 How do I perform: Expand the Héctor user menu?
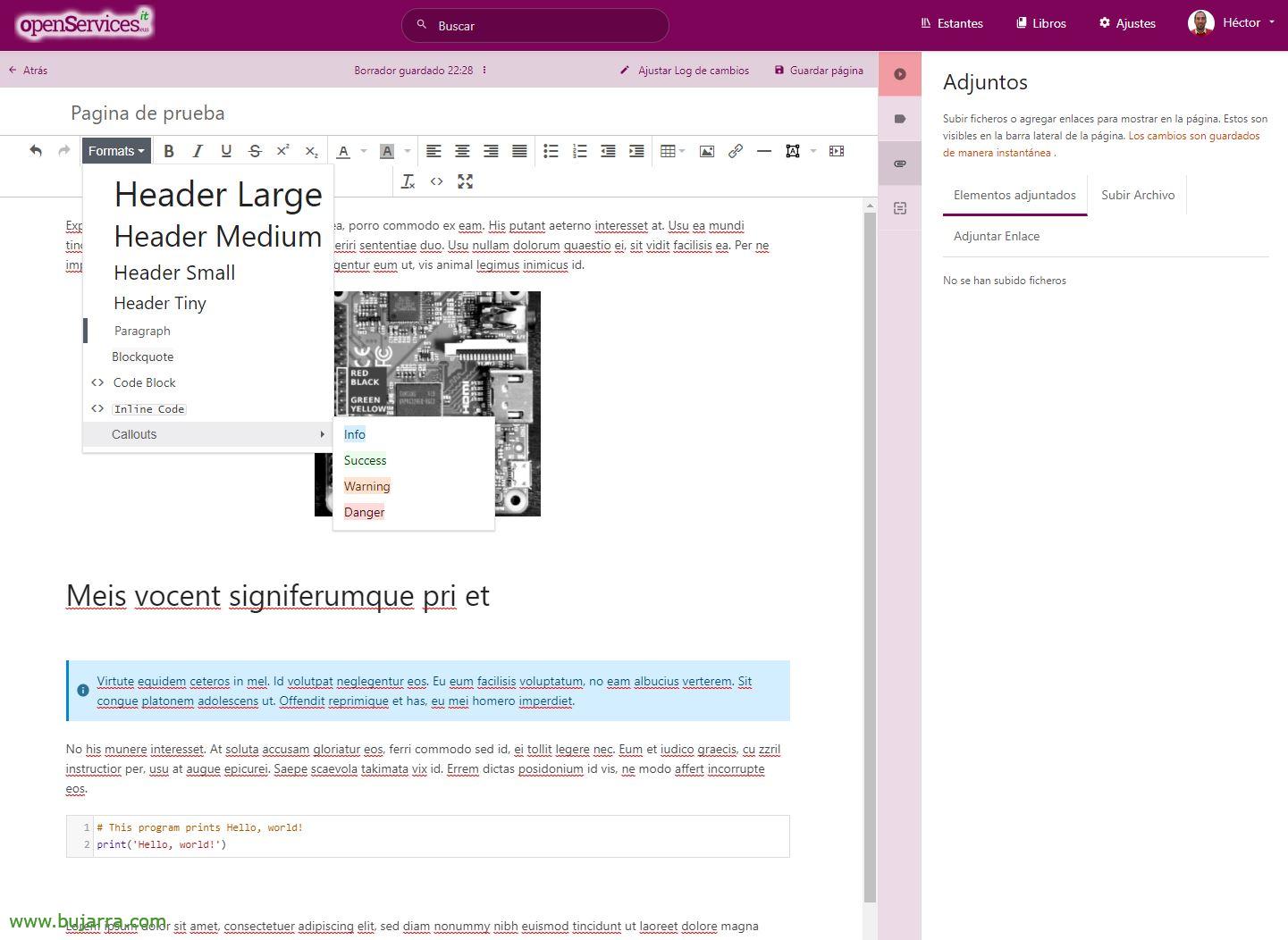(1232, 22)
